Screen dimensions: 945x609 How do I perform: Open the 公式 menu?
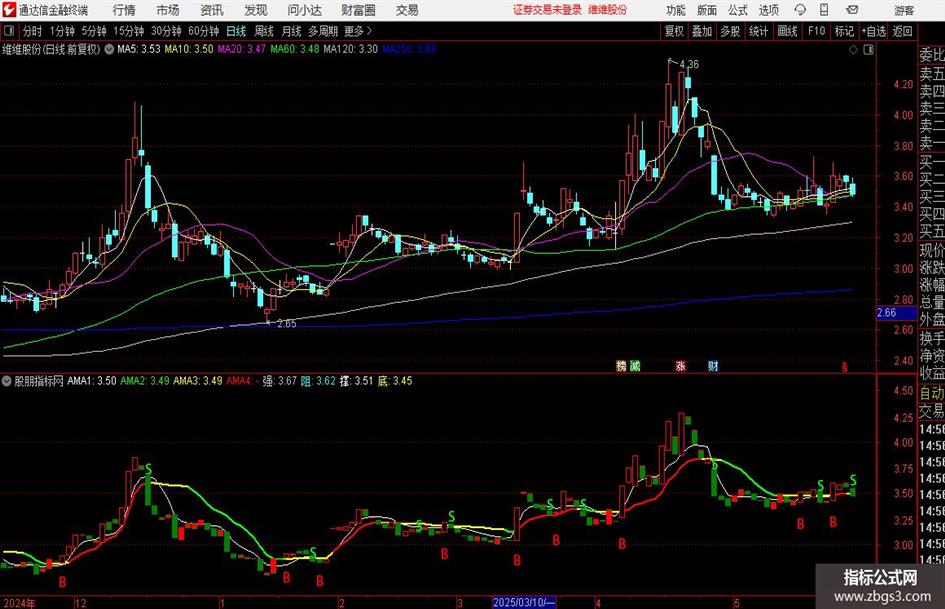[737, 10]
